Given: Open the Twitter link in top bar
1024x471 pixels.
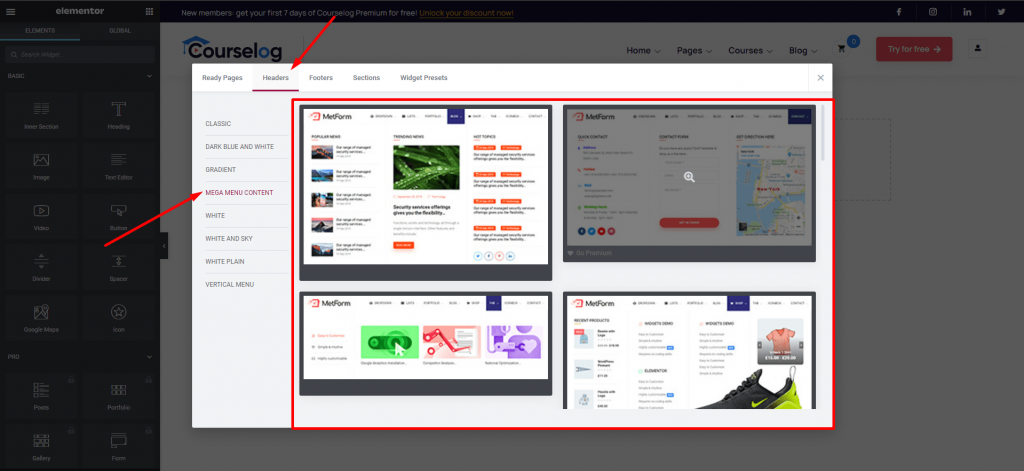Looking at the screenshot, I should pos(1001,12).
